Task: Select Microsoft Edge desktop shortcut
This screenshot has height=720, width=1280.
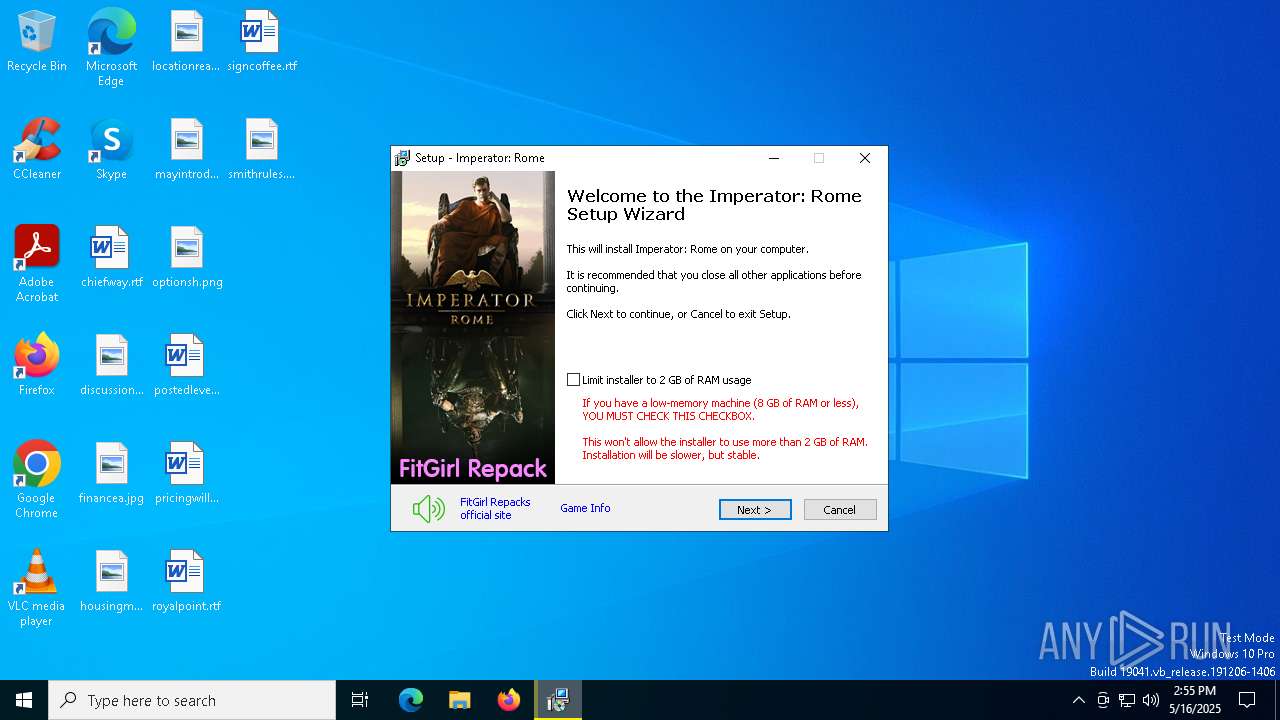Action: click(111, 48)
